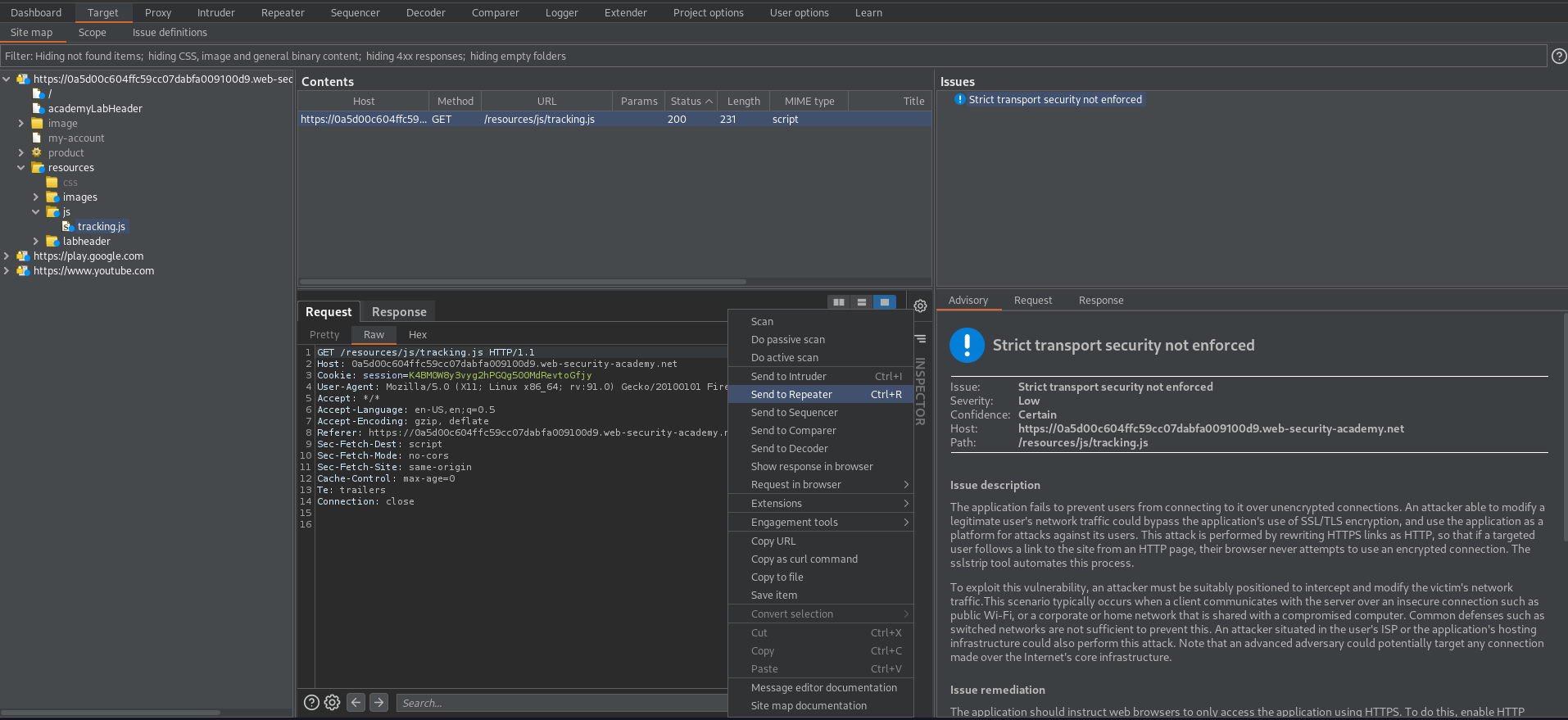The height and width of the screenshot is (720, 1568).
Task: Click the css folder icon
Action: pyautogui.click(x=52, y=182)
